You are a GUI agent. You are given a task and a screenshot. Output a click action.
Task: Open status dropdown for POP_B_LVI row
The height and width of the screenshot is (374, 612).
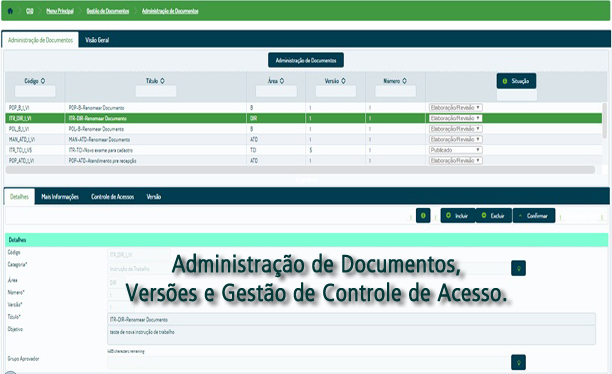coord(455,107)
